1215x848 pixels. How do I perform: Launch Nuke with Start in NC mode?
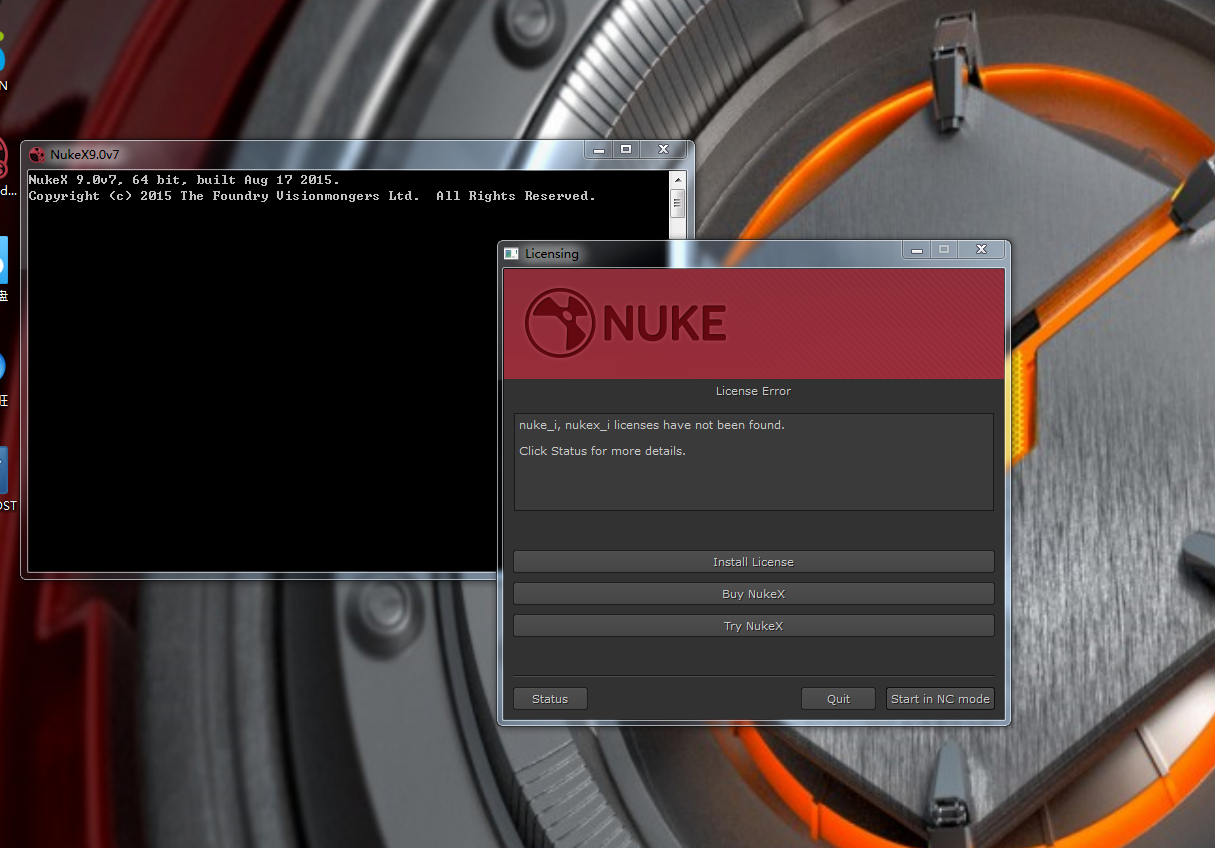click(940, 699)
